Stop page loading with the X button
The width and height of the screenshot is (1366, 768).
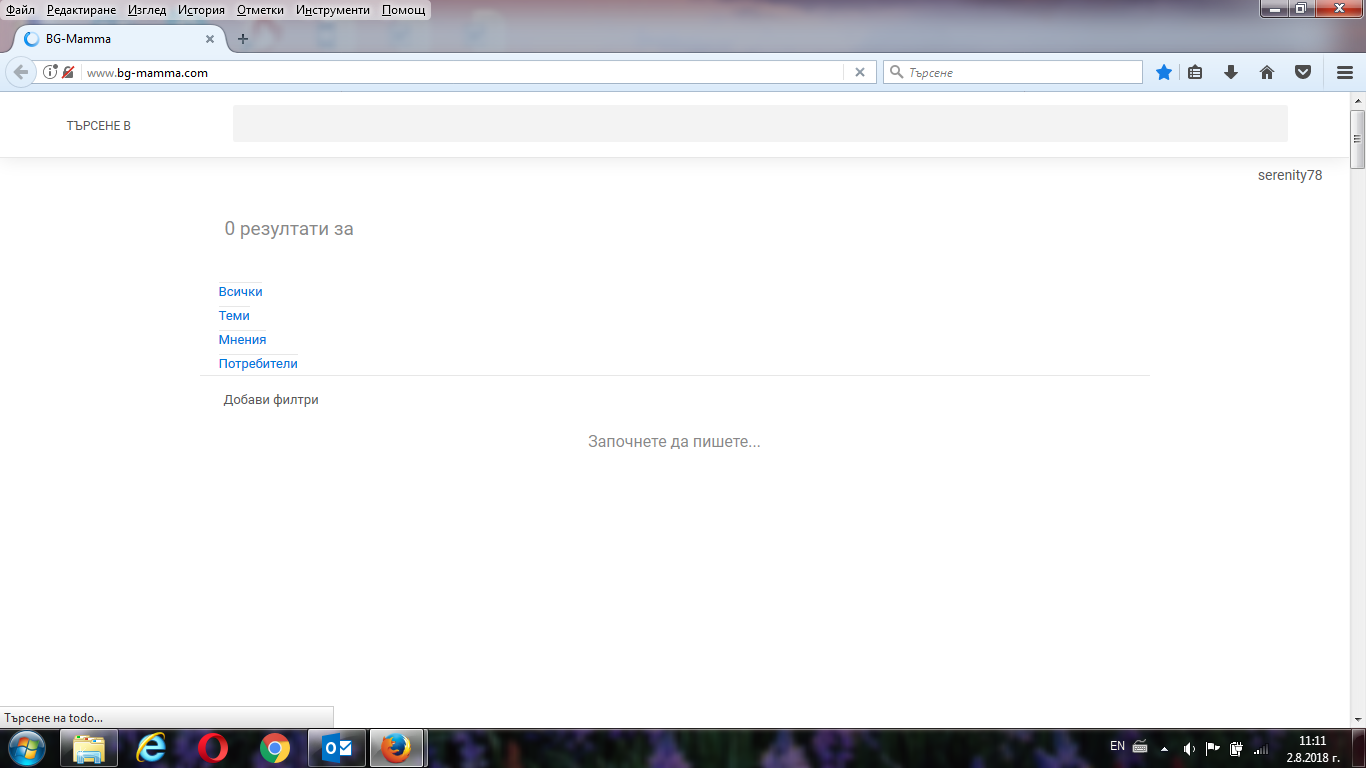coord(859,72)
